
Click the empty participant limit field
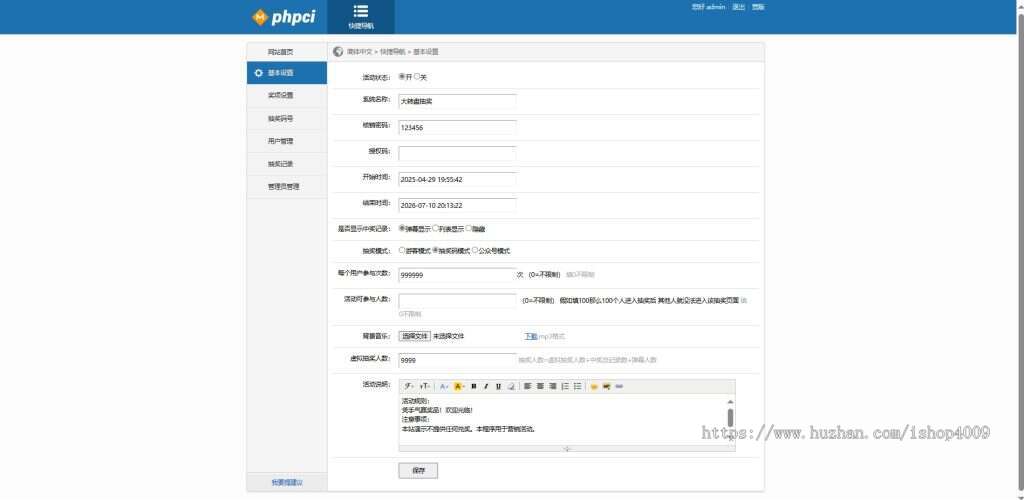coord(457,301)
